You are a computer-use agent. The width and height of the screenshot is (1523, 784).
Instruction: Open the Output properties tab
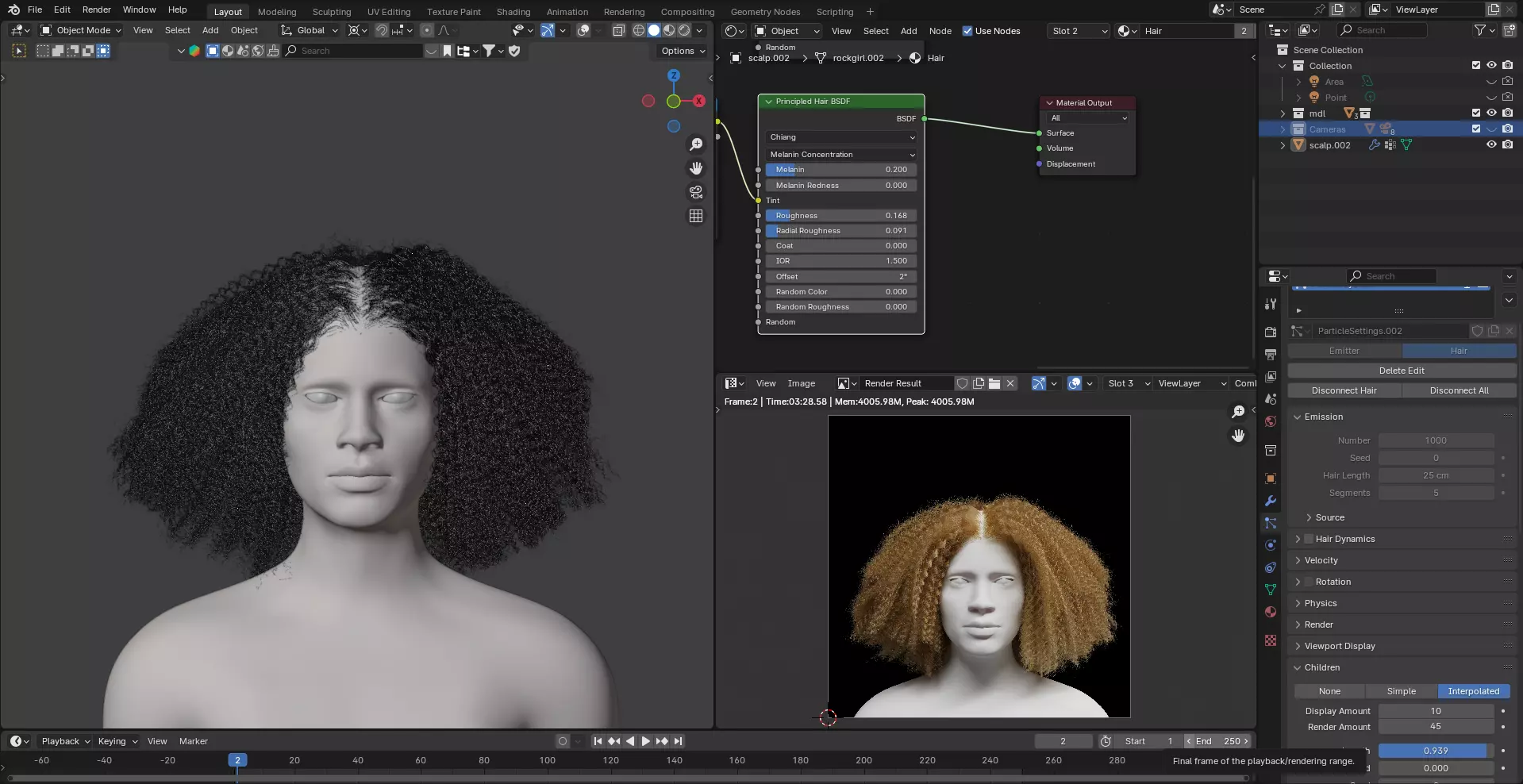click(1271, 354)
